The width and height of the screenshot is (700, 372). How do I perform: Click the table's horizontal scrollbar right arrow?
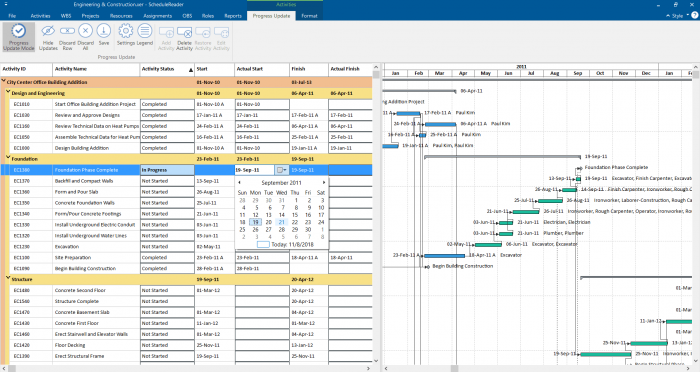point(368,368)
